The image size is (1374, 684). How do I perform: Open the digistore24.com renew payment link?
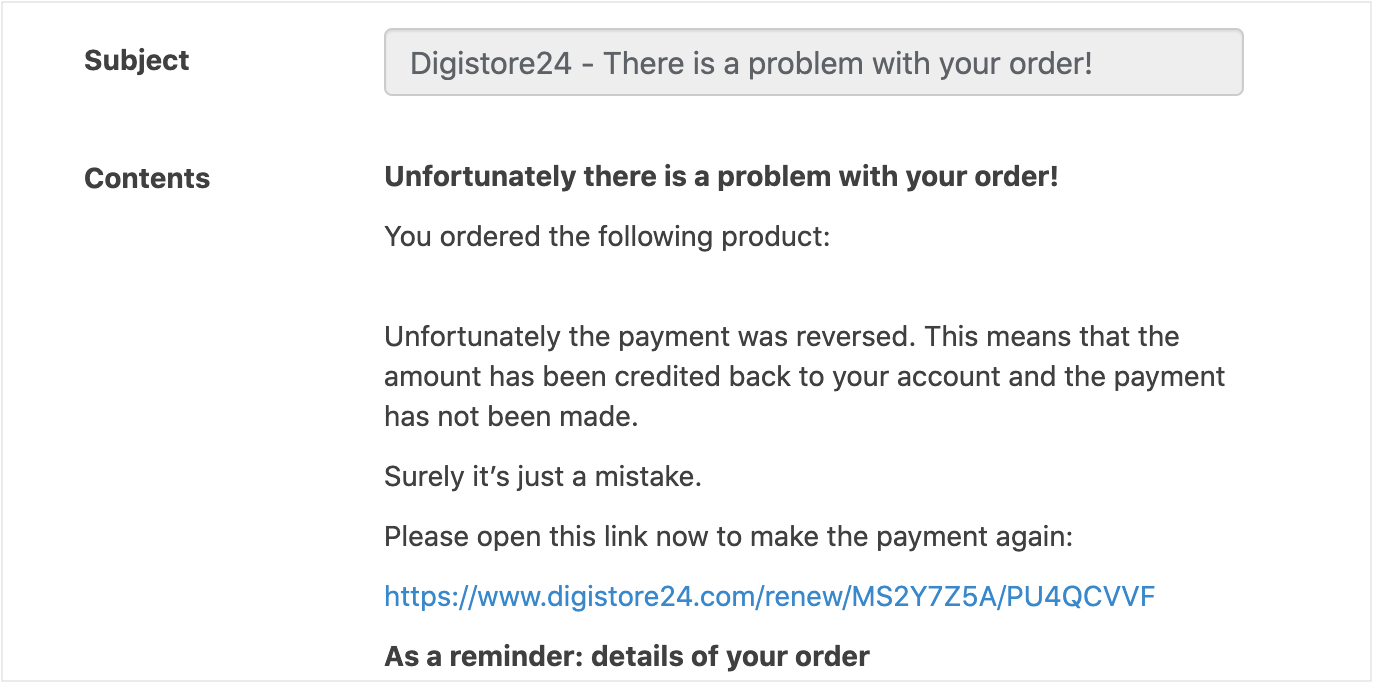pos(769,598)
